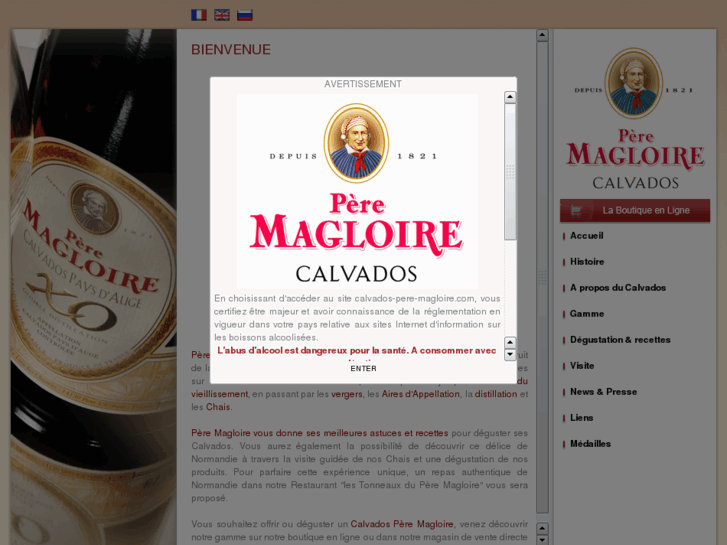This screenshot has height=545, width=727.
Task: Open Liens menu entry
Action: click(581, 417)
